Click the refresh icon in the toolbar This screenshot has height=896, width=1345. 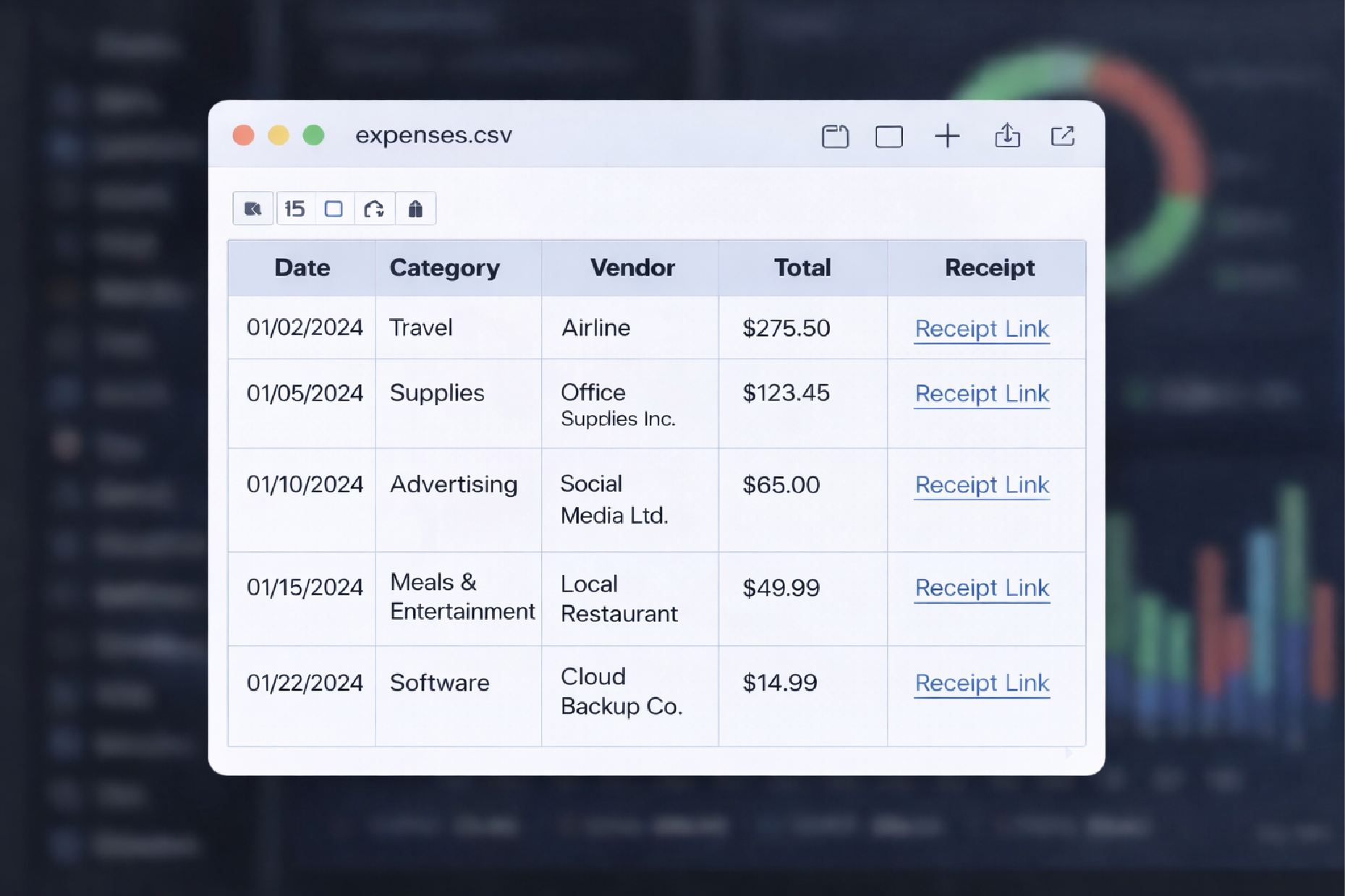(x=374, y=208)
